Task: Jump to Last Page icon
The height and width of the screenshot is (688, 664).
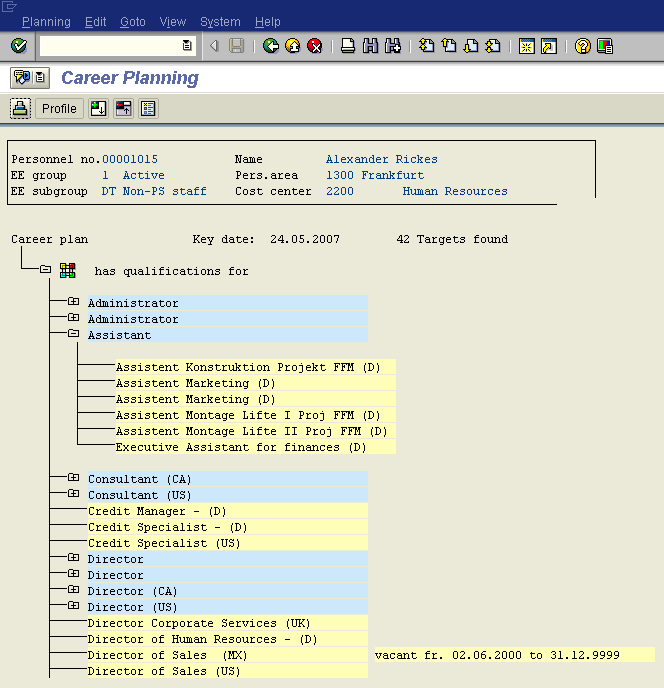Action: point(493,46)
